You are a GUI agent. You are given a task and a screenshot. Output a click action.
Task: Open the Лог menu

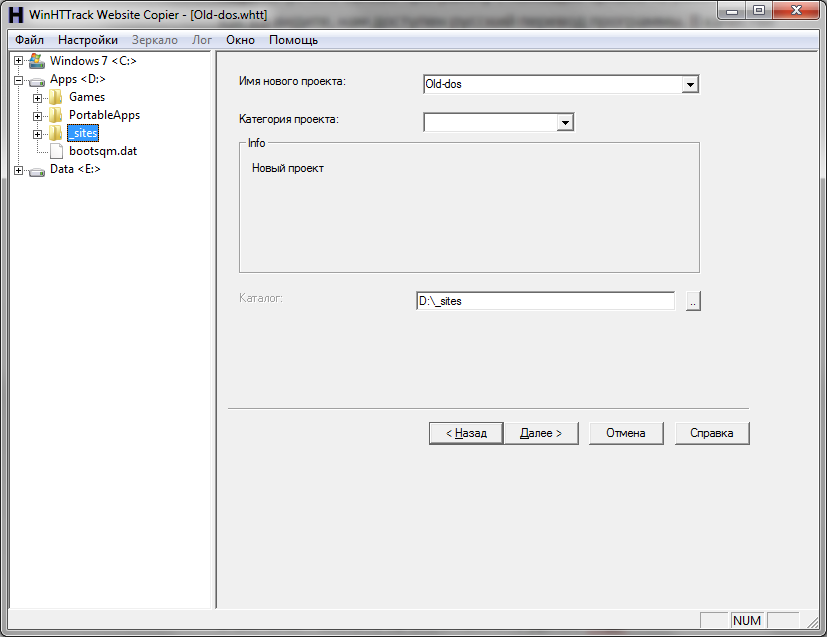201,40
